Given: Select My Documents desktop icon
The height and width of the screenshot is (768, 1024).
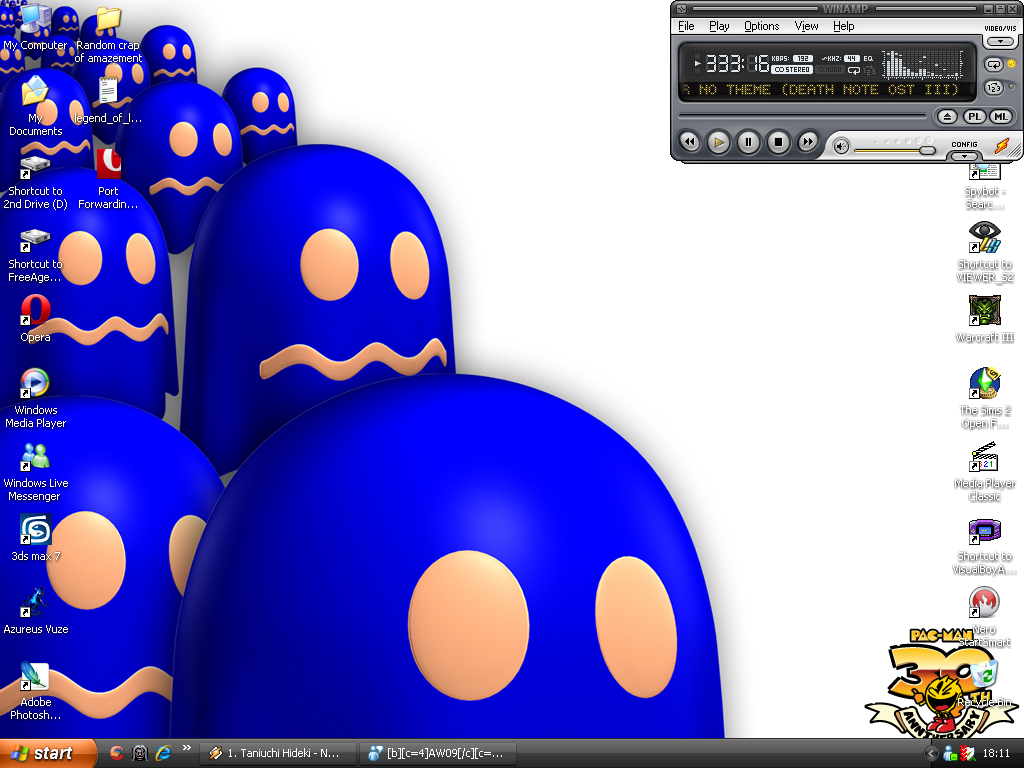Looking at the screenshot, I should (35, 106).
